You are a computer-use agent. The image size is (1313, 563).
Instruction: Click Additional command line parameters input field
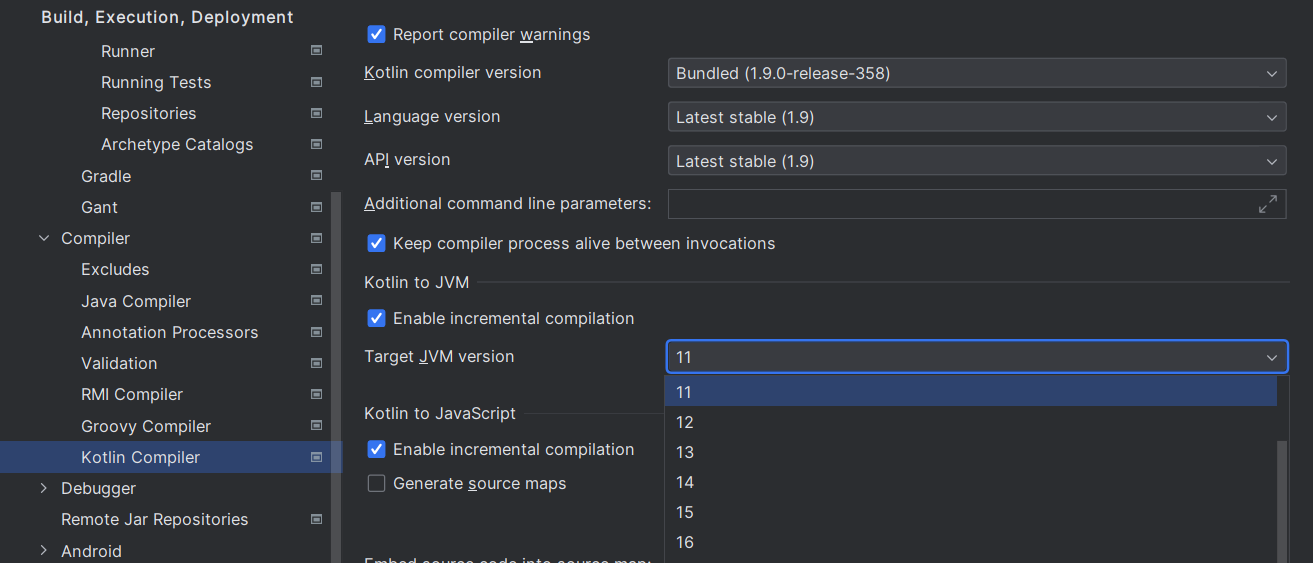[x=960, y=204]
